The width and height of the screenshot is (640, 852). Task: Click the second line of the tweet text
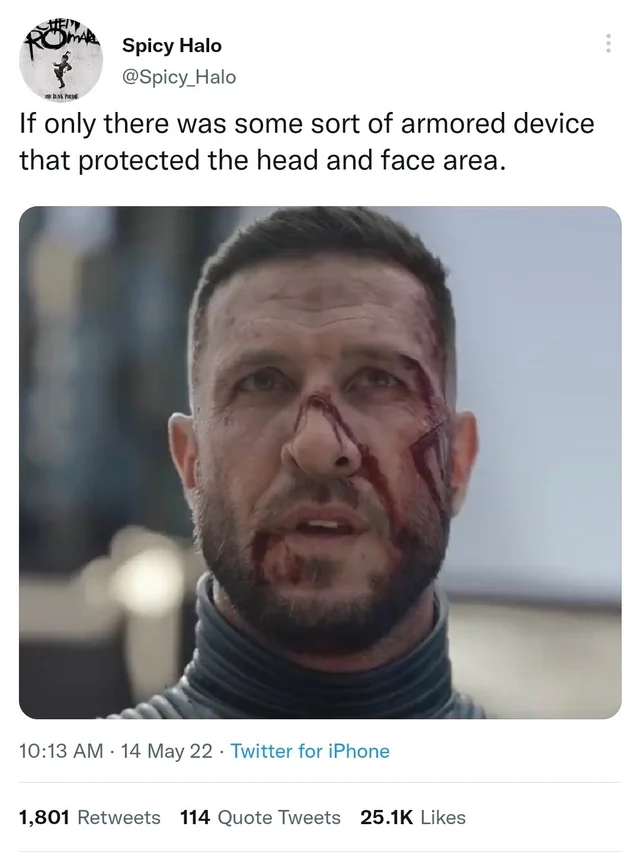coord(262,160)
